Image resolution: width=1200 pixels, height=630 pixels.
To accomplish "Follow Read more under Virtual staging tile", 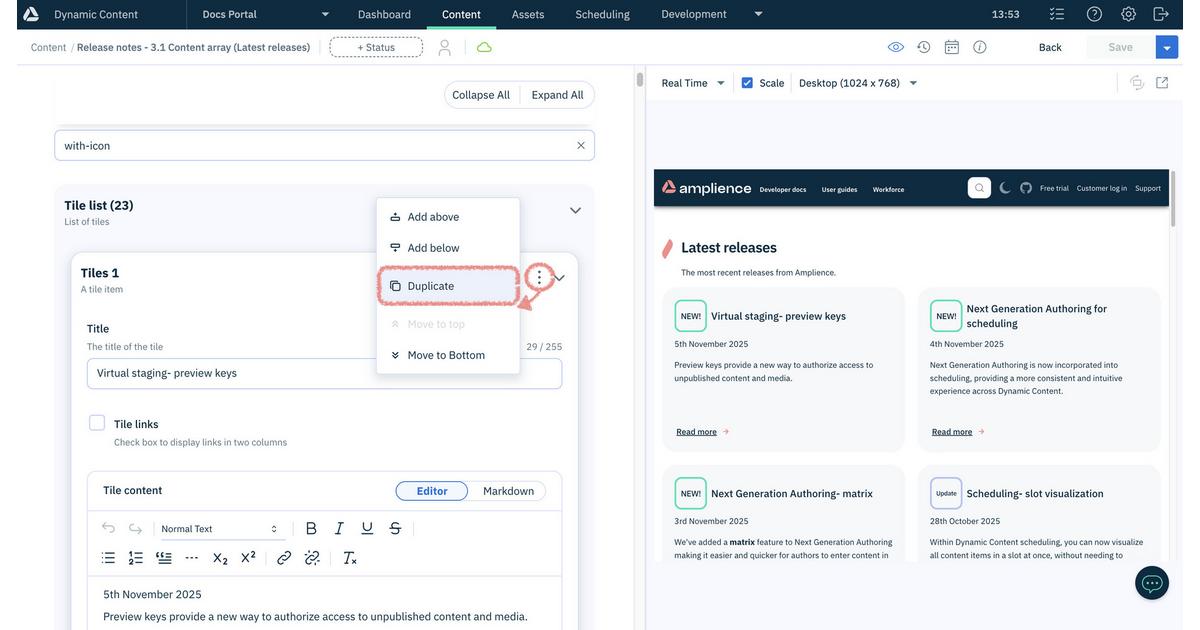I will [696, 432].
